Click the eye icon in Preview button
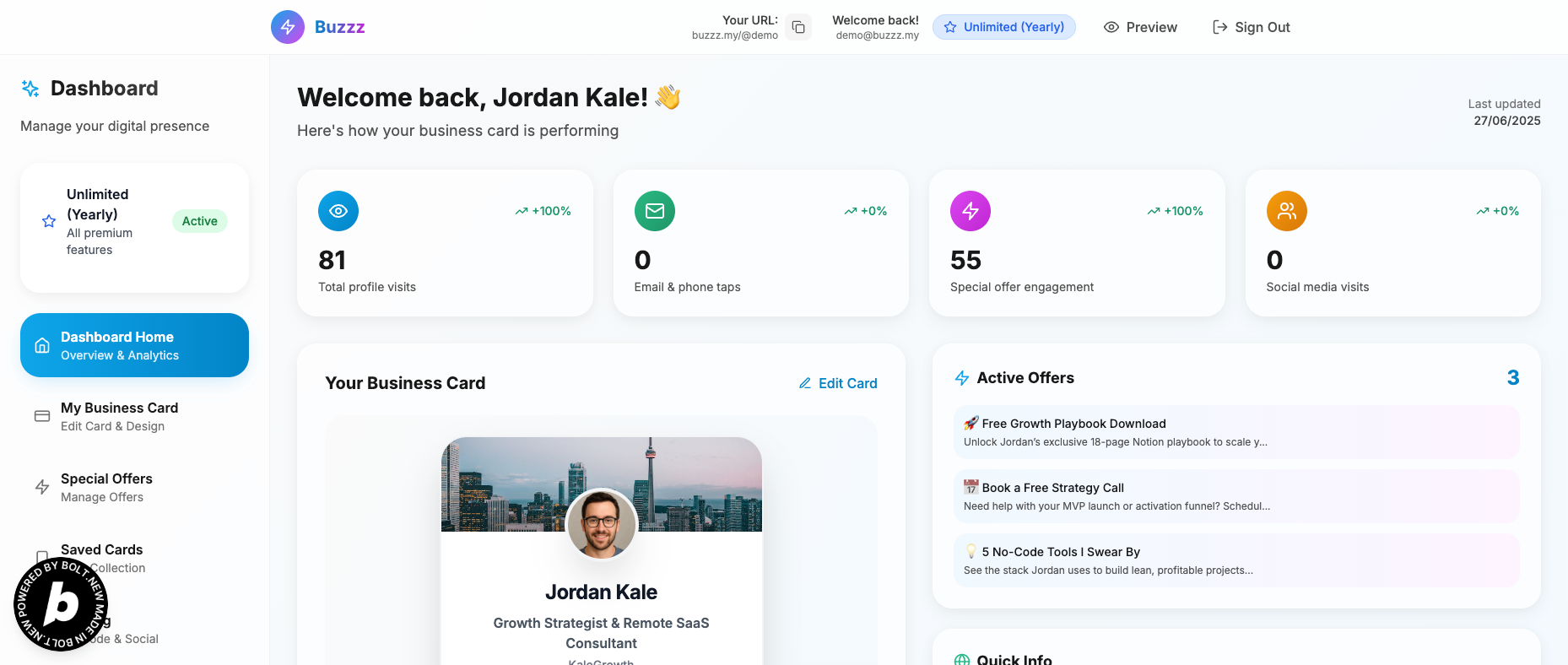 pos(1111,27)
